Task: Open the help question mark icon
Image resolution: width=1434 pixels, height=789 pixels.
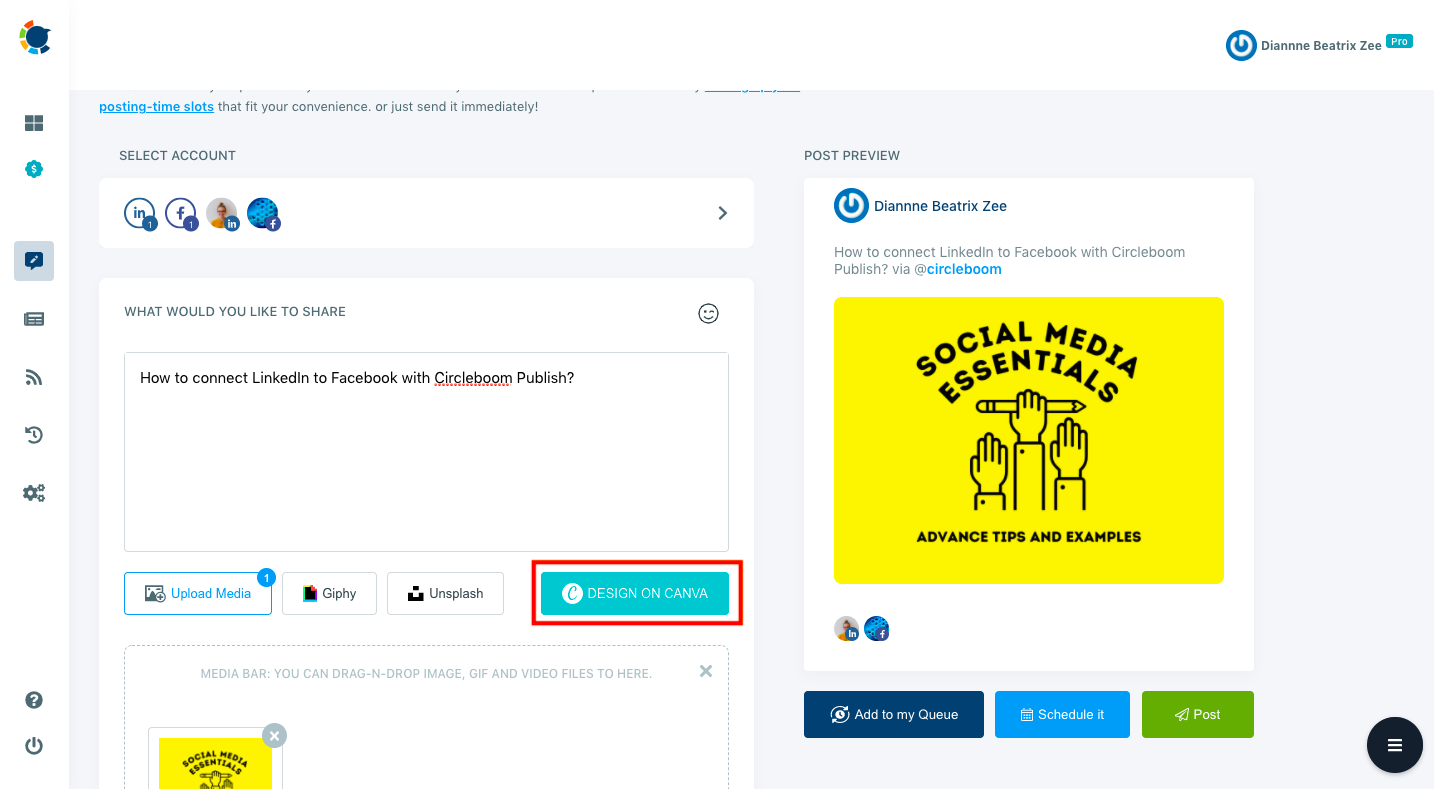Action: click(34, 700)
